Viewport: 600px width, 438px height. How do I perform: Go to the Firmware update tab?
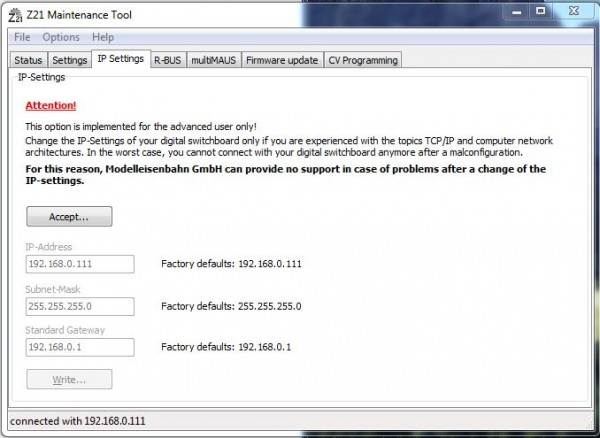[282, 60]
